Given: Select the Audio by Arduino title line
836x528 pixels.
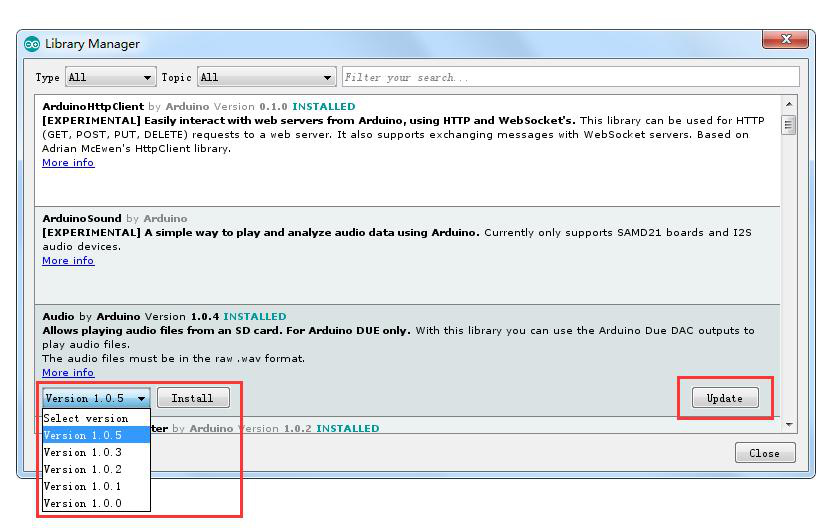Looking at the screenshot, I should click(x=164, y=317).
